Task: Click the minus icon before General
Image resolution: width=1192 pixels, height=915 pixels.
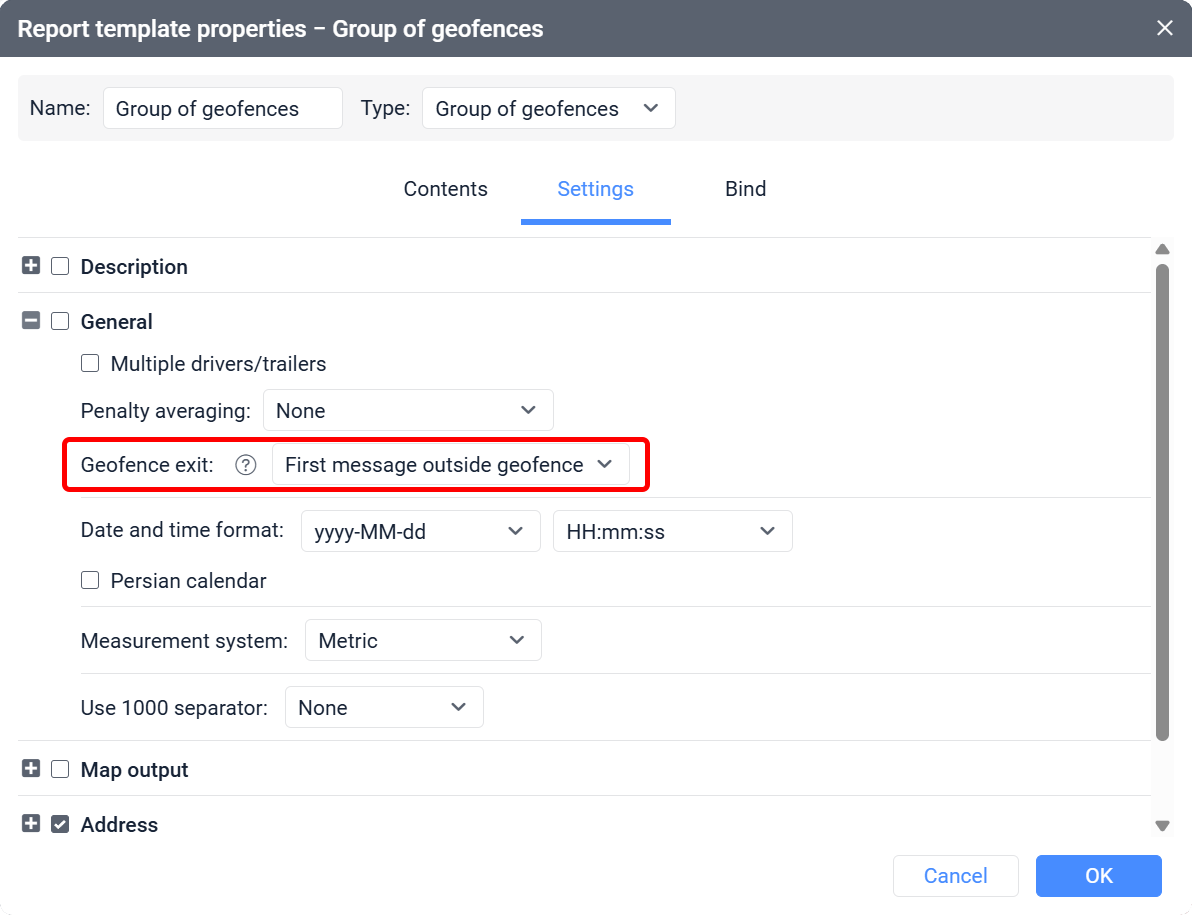Action: point(30,321)
